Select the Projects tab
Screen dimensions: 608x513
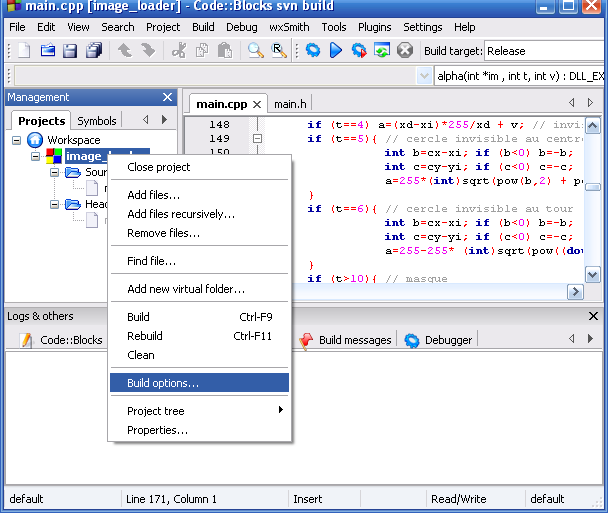(x=41, y=121)
